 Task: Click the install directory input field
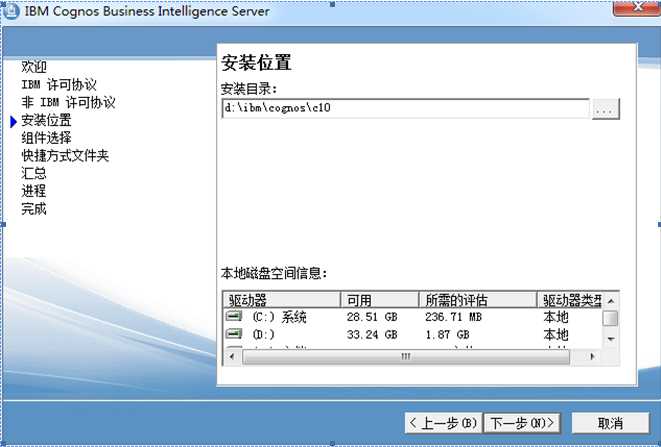click(x=405, y=108)
